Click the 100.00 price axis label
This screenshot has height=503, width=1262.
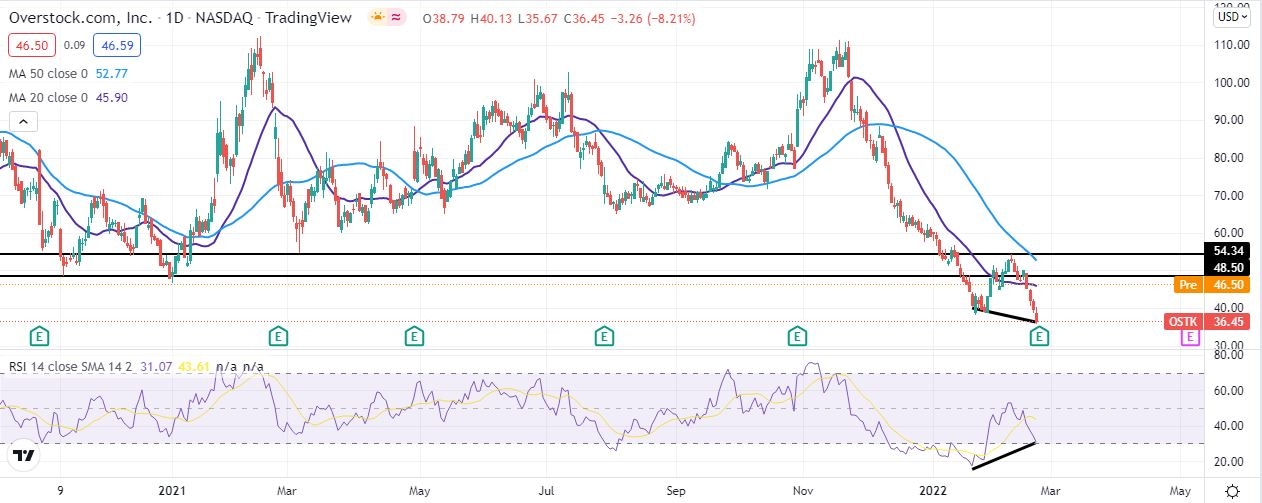(x=1230, y=83)
